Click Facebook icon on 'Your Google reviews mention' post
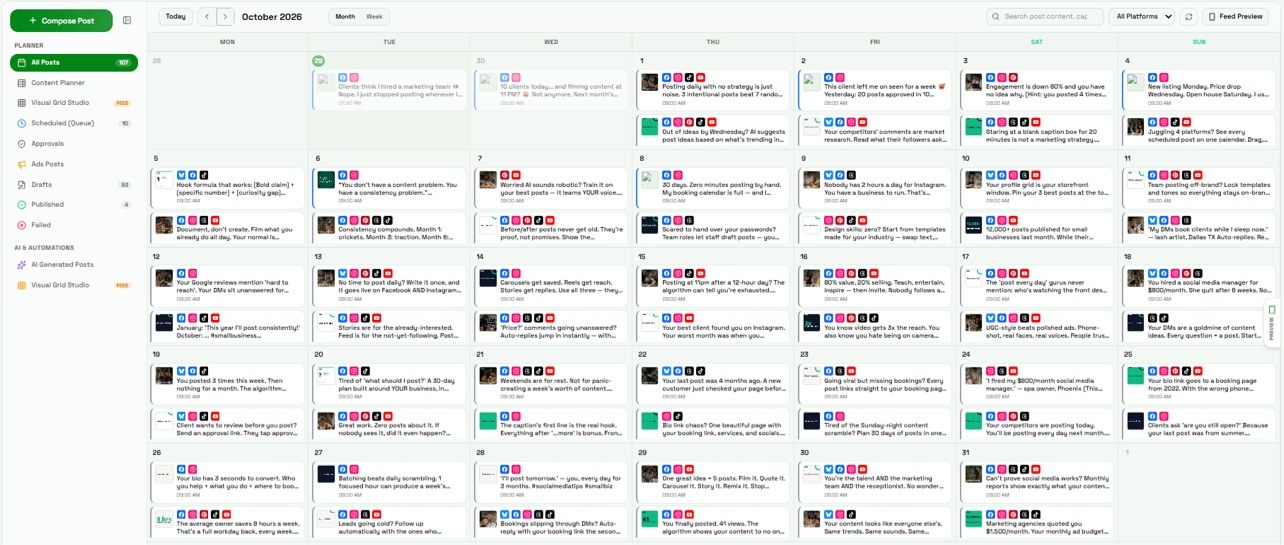The image size is (1284, 545). pyautogui.click(x=180, y=273)
